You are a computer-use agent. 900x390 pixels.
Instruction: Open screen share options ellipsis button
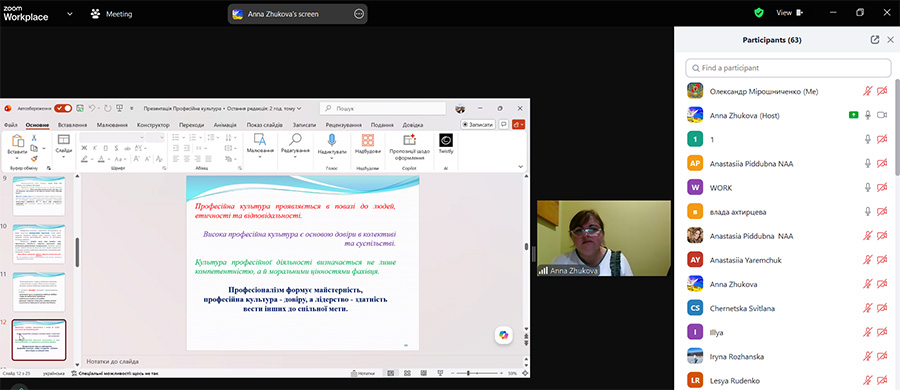[x=359, y=14]
